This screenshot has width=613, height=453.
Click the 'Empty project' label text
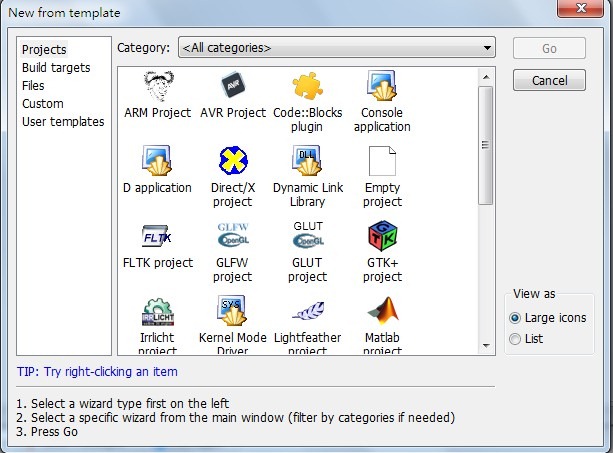point(382,195)
